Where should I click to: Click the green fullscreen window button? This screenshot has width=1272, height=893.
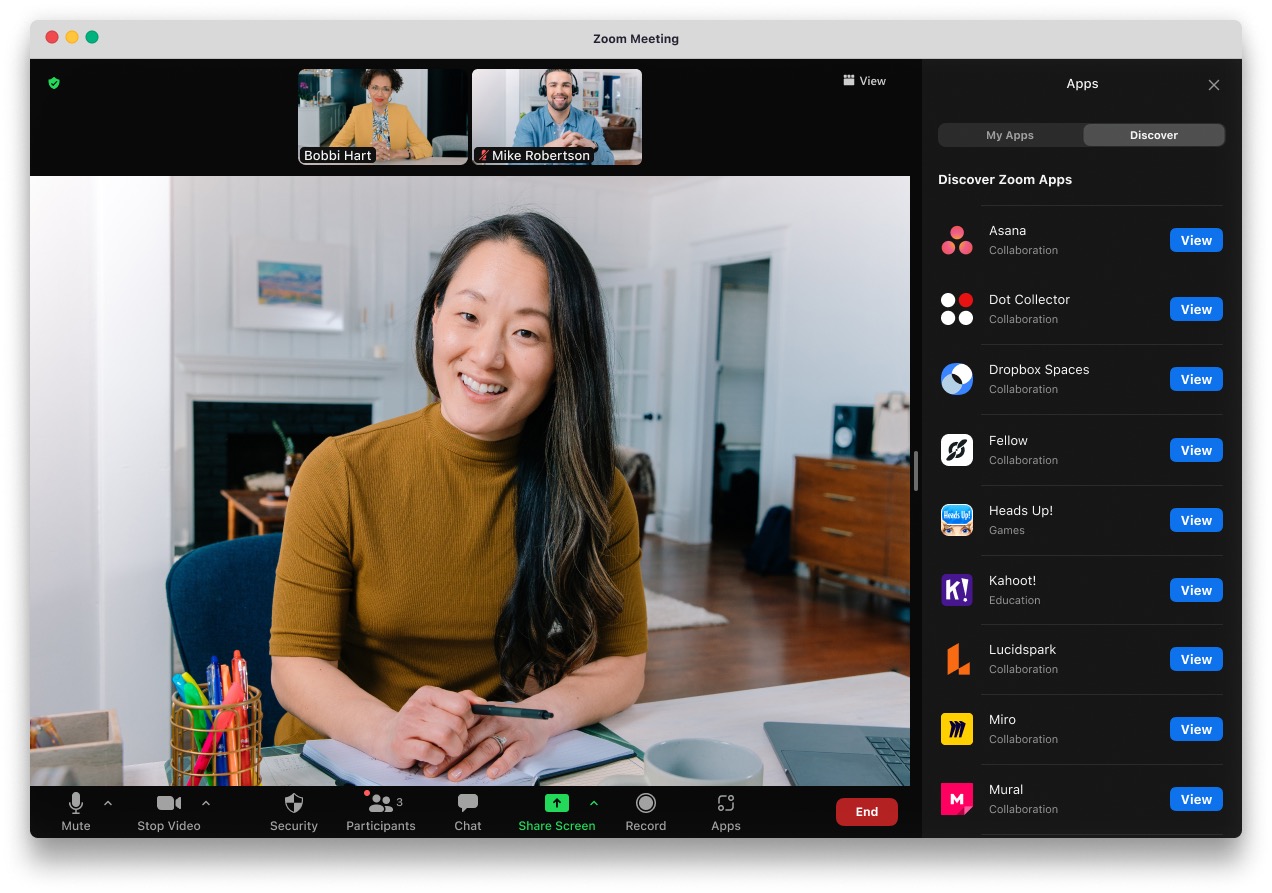point(92,37)
